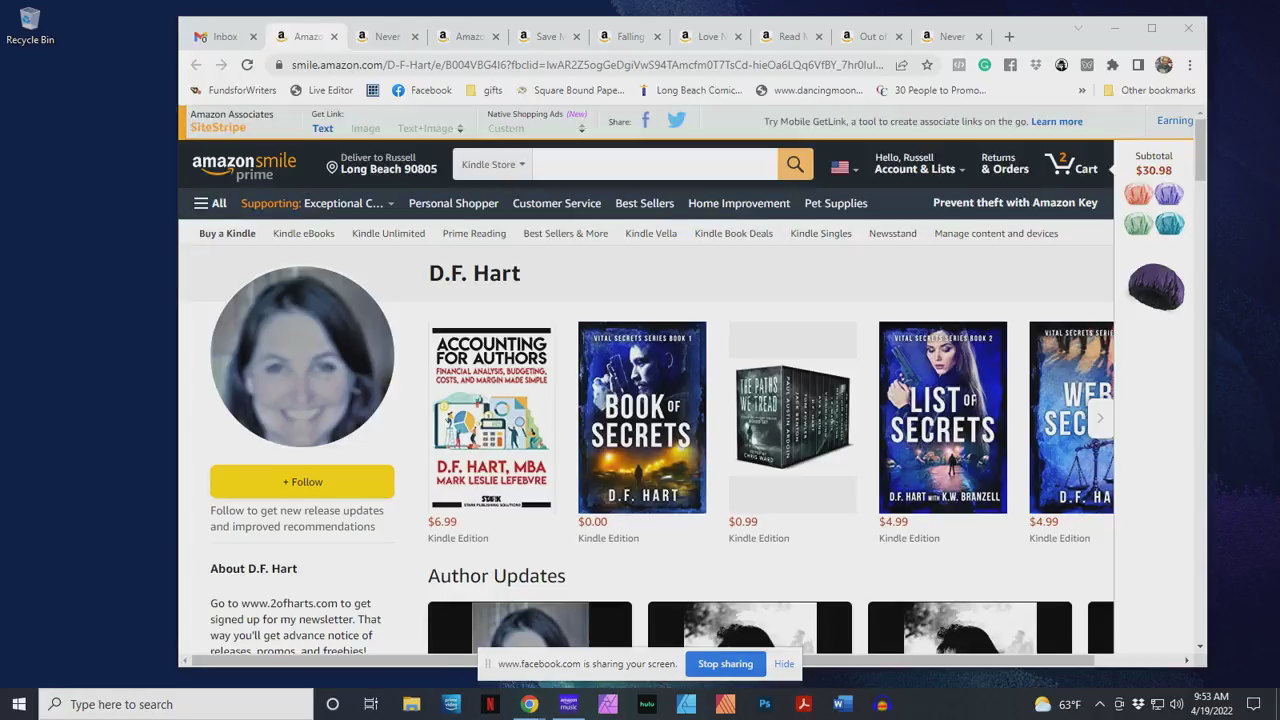Switch to the Inbox Gmail tab

click(x=226, y=37)
